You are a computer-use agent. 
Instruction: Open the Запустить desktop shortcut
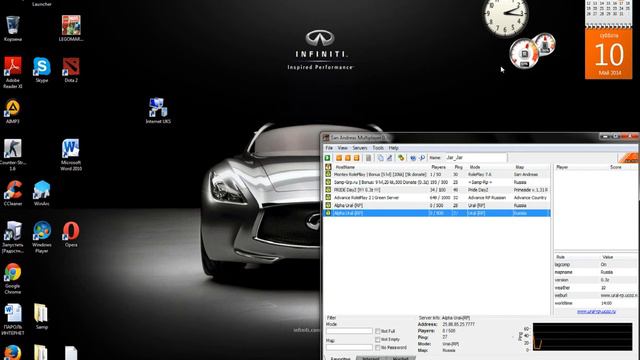(x=13, y=237)
